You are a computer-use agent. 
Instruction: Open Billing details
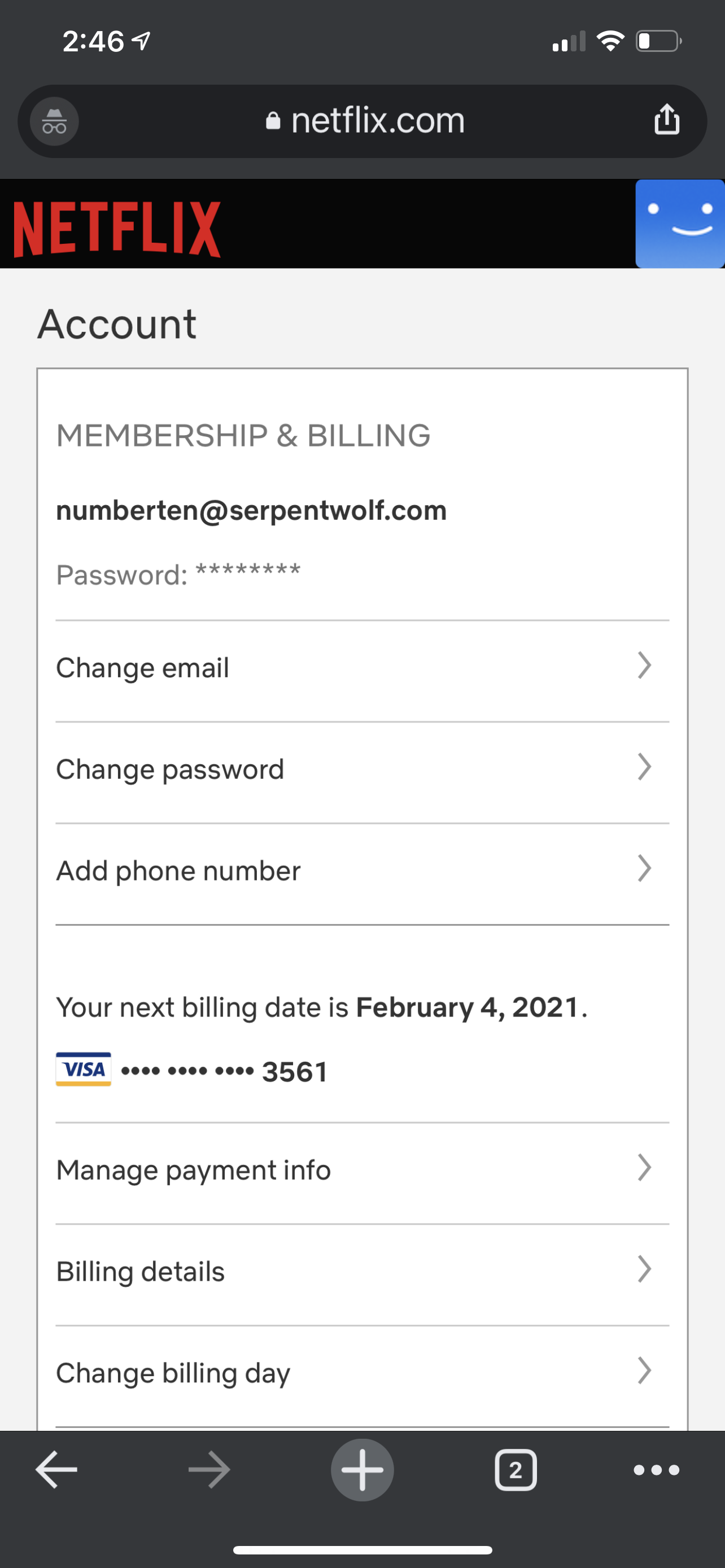pos(141,1271)
